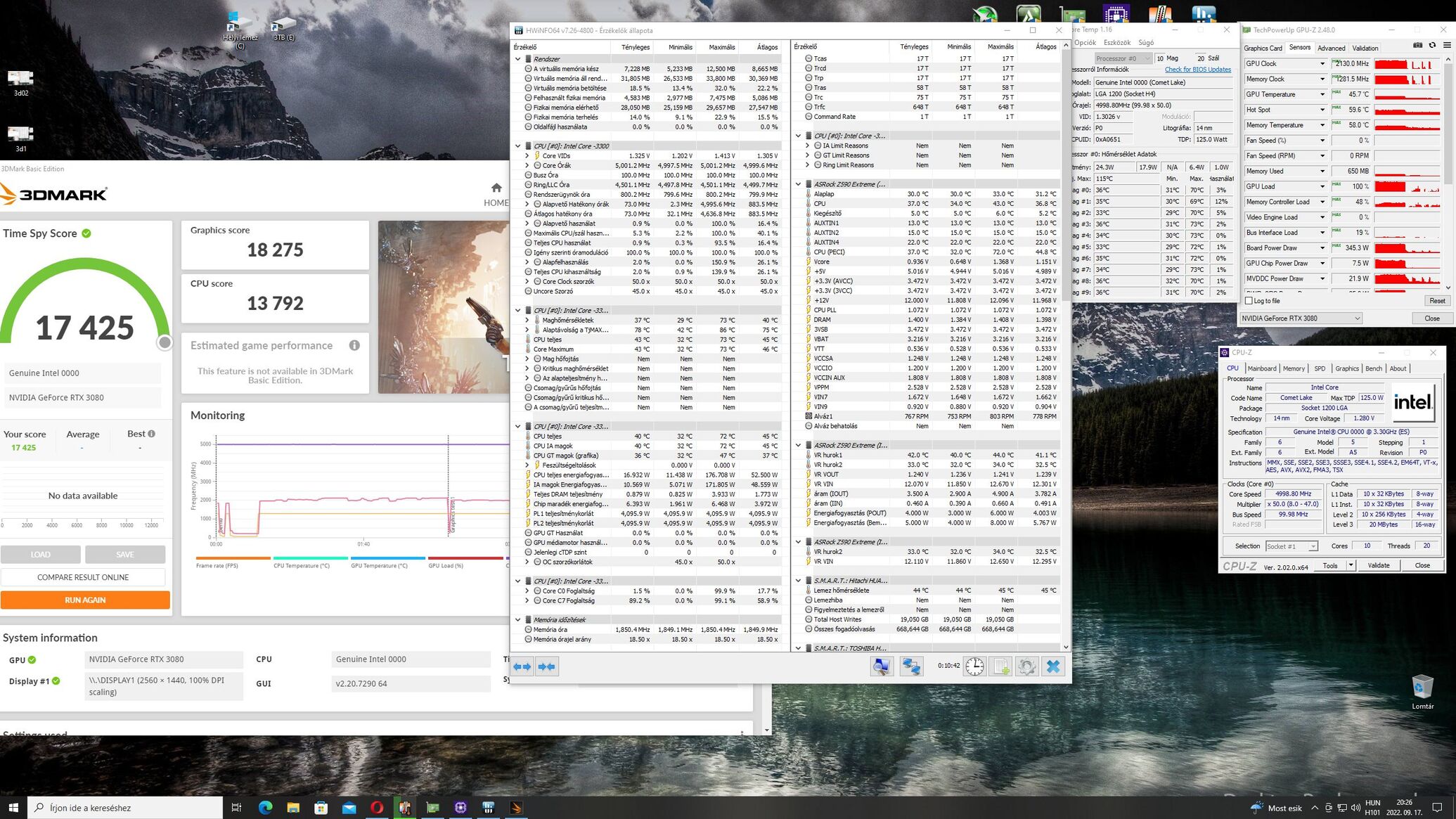Click Check for BIOS Updates link
This screenshot has height=819, width=1456.
tap(1197, 70)
